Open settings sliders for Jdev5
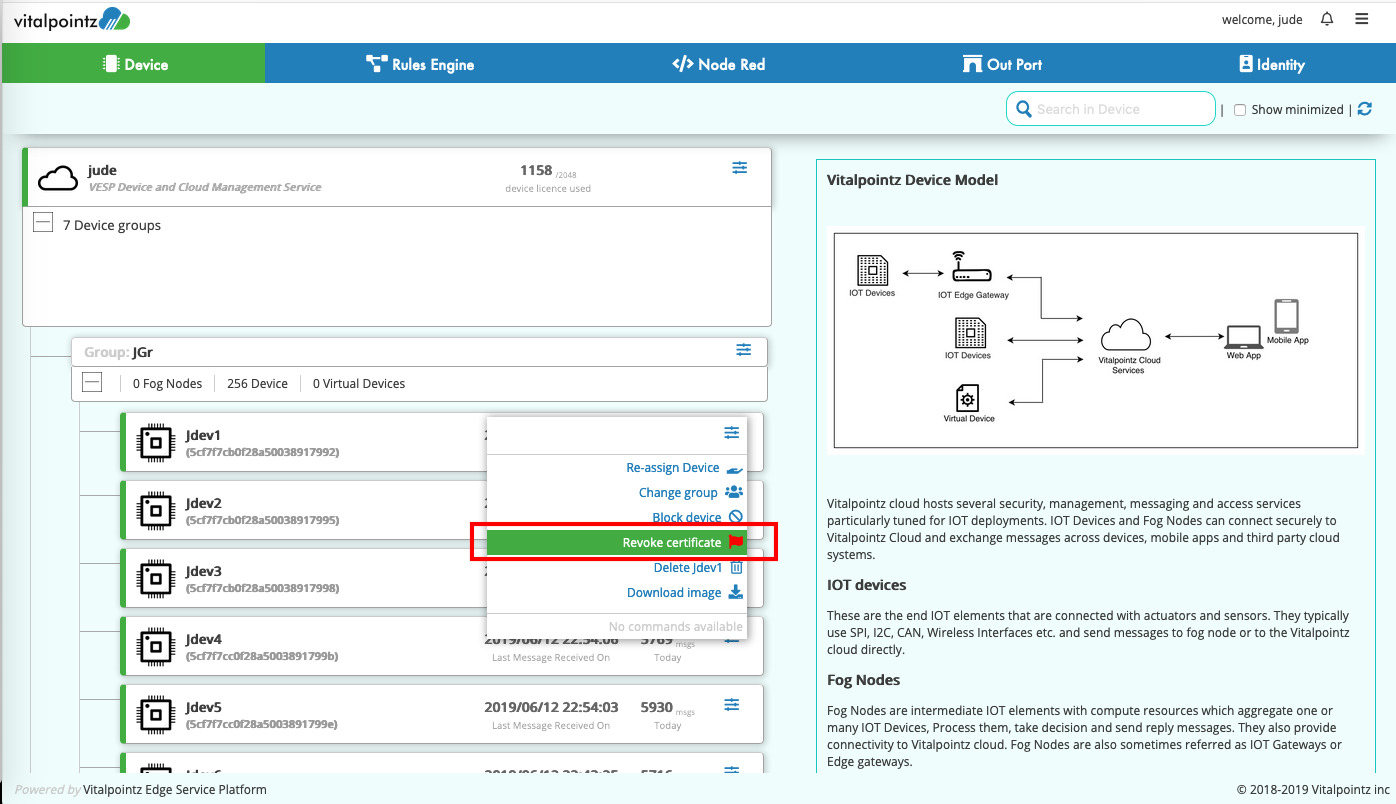Image resolution: width=1396 pixels, height=804 pixels. click(x=732, y=705)
